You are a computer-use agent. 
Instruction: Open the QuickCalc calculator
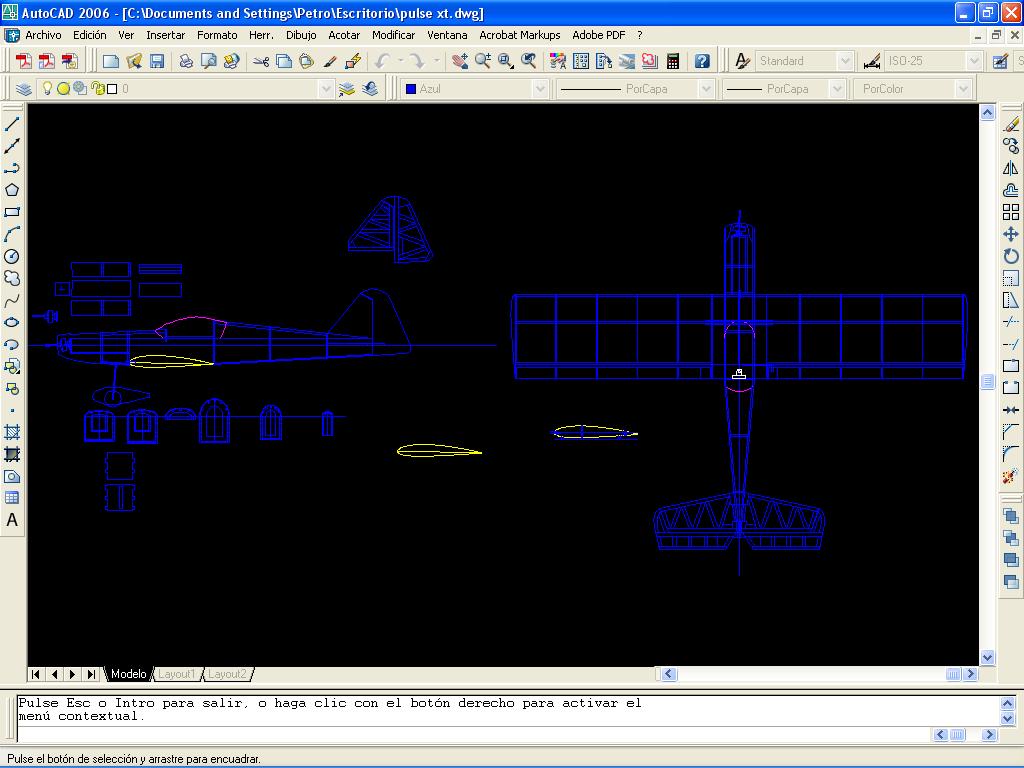(x=673, y=61)
